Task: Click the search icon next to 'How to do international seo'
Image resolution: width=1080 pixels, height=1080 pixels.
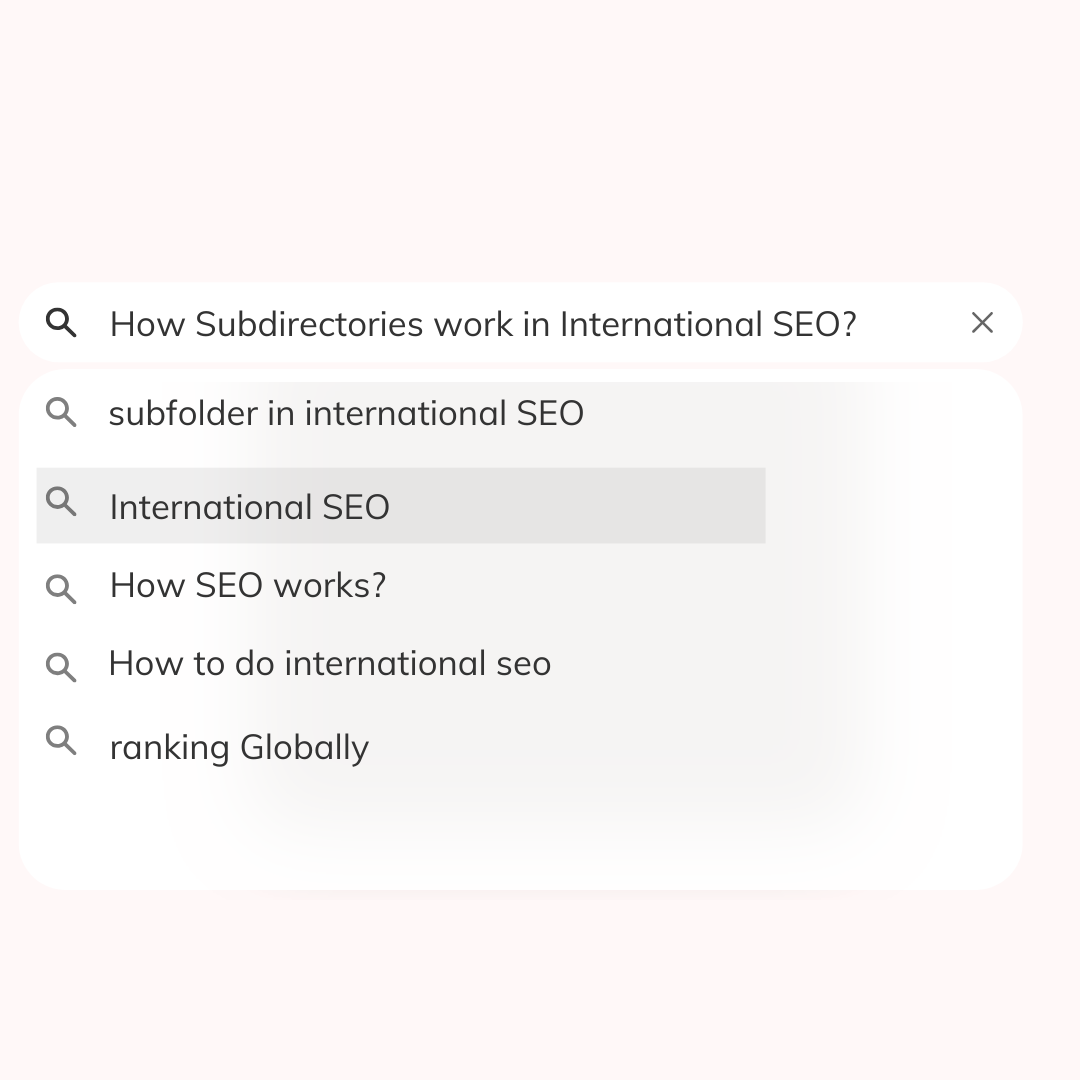Action: 61,667
